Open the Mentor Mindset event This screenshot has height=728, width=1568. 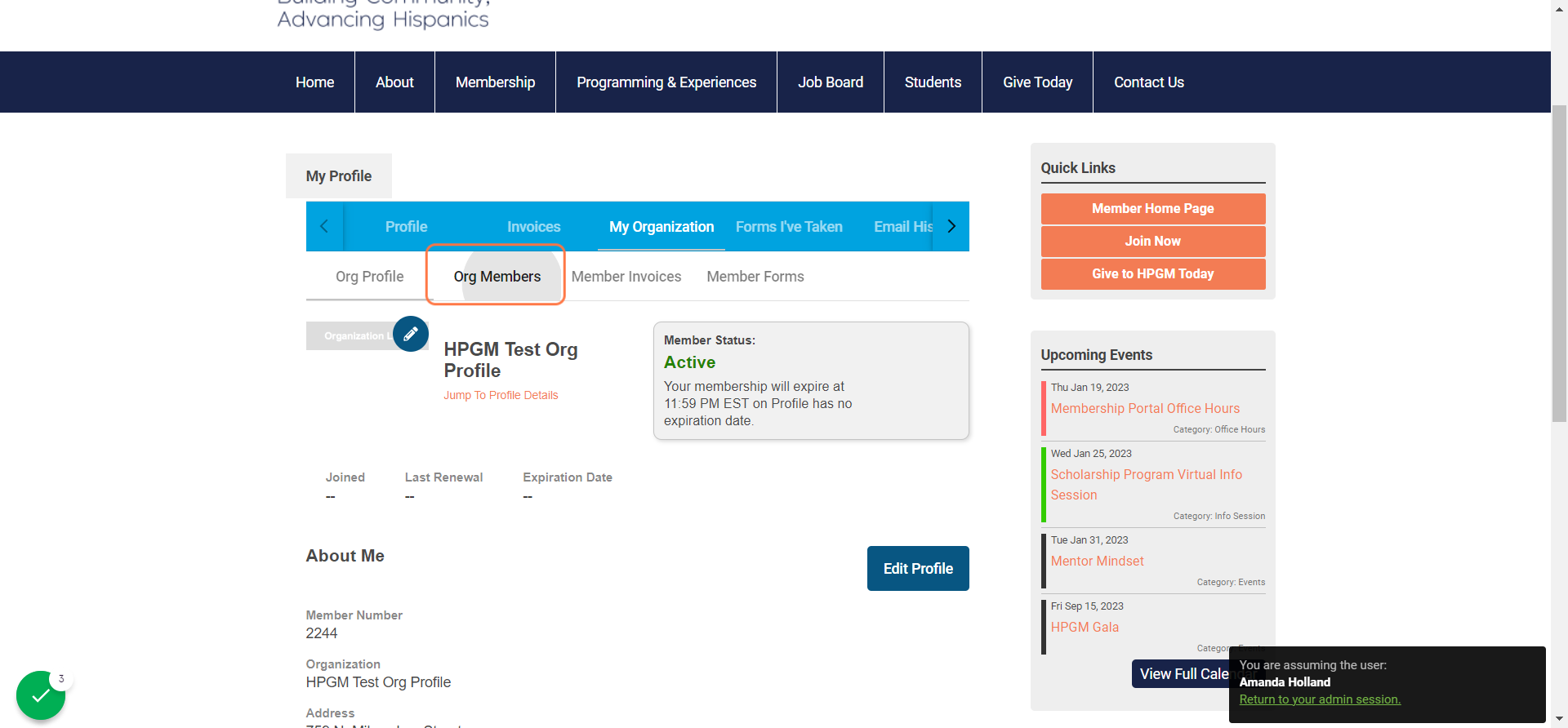(x=1097, y=561)
